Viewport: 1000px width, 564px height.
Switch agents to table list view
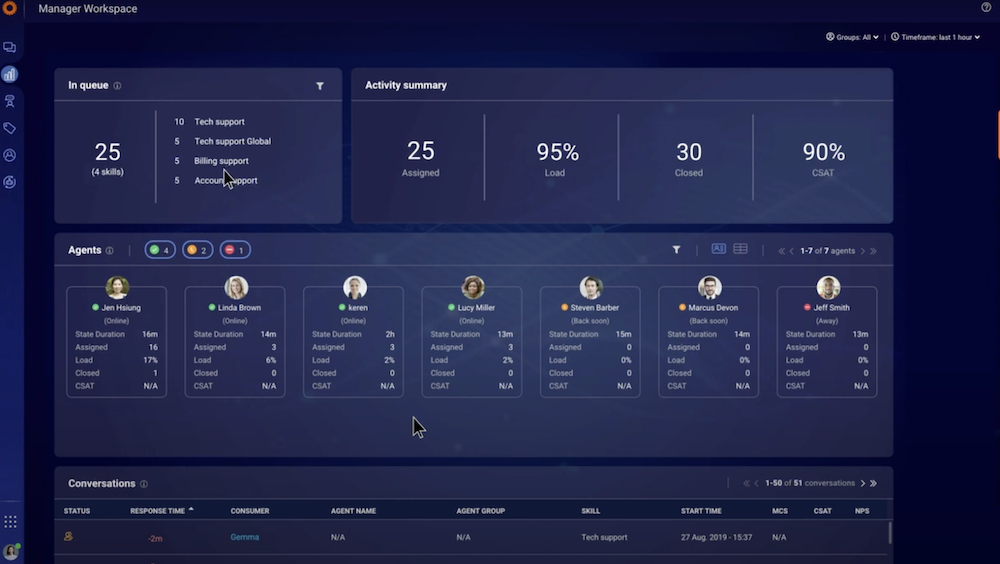pos(740,249)
